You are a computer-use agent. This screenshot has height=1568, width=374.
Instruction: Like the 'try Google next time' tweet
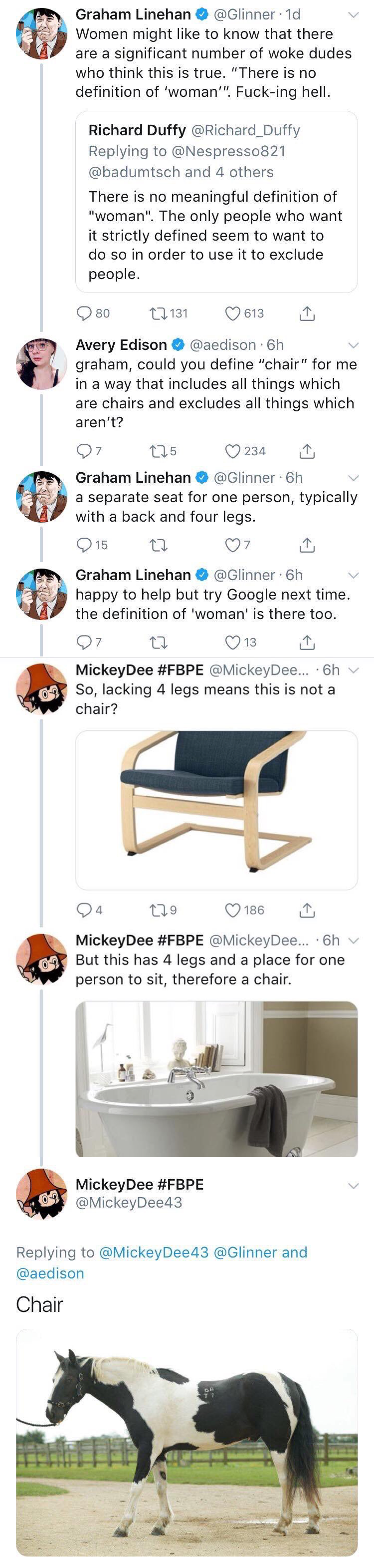(x=233, y=642)
